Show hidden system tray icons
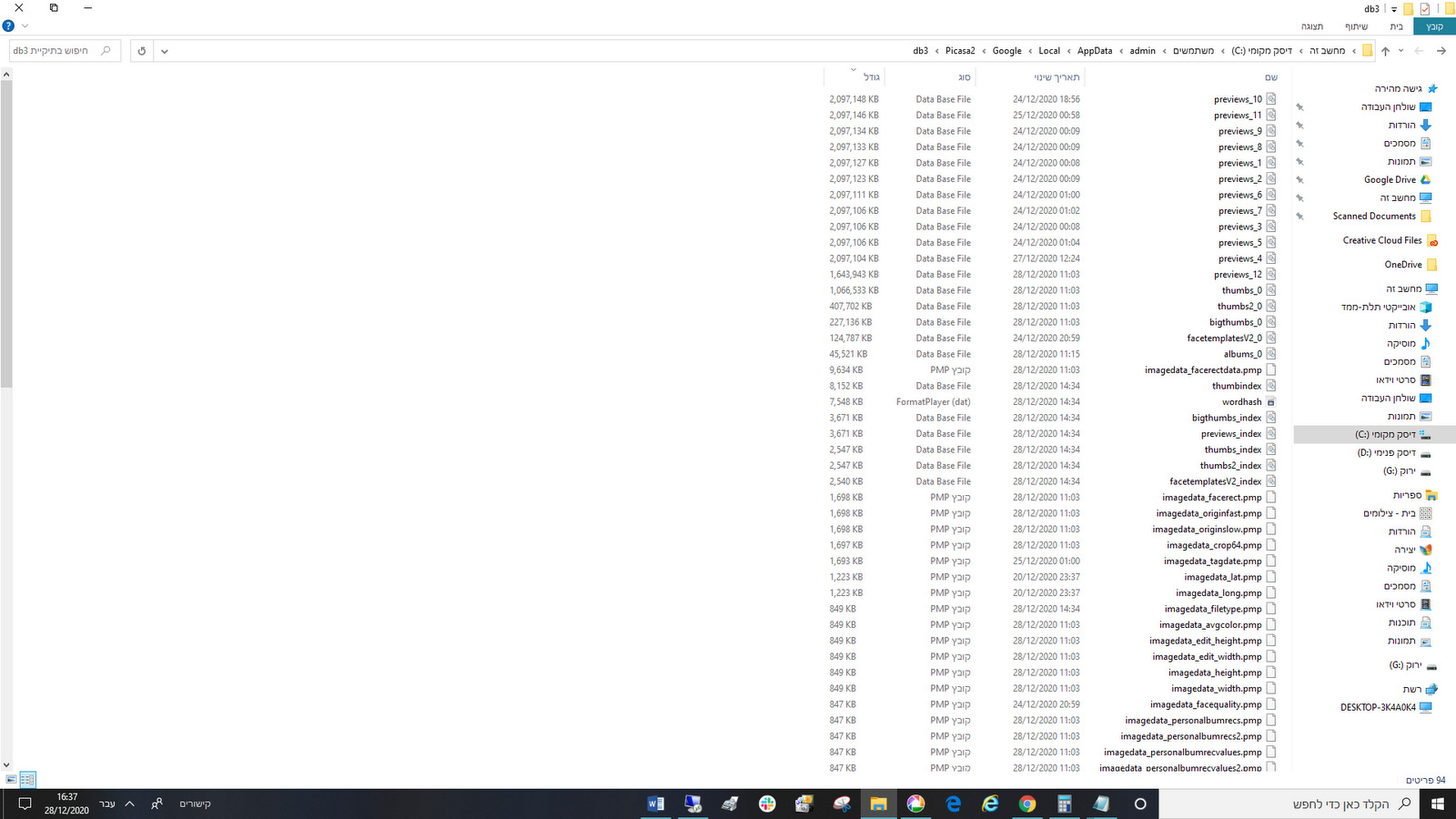 point(129,804)
